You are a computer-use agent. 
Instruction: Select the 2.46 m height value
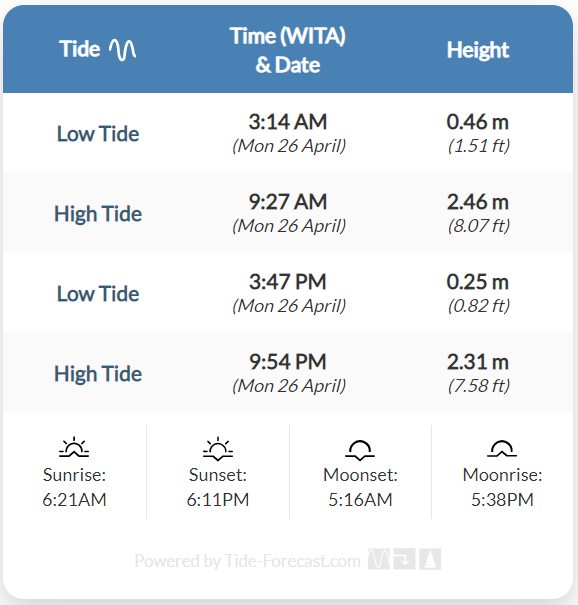tap(478, 202)
